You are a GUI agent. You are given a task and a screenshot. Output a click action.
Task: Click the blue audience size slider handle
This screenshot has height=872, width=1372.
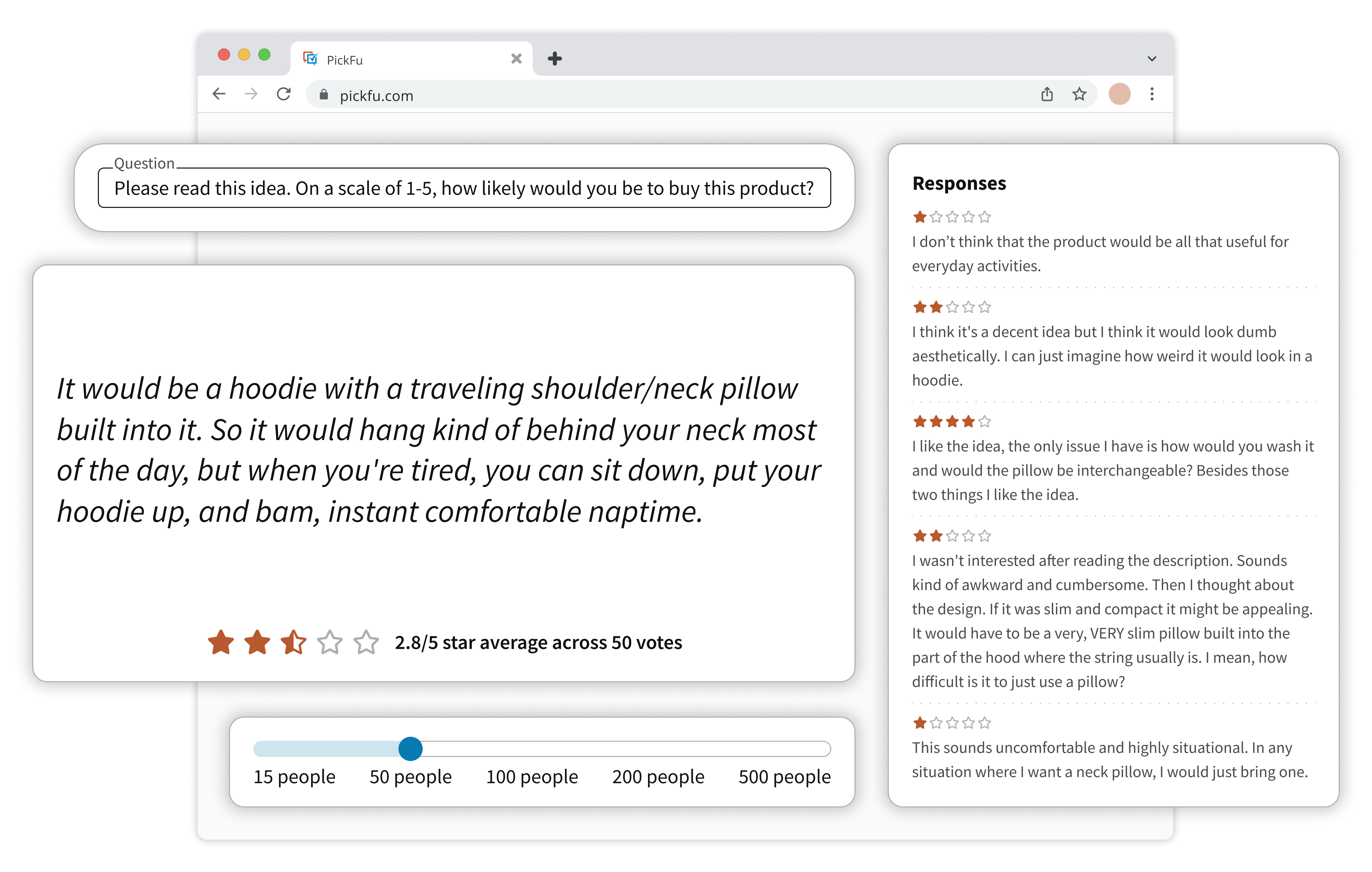[x=410, y=748]
